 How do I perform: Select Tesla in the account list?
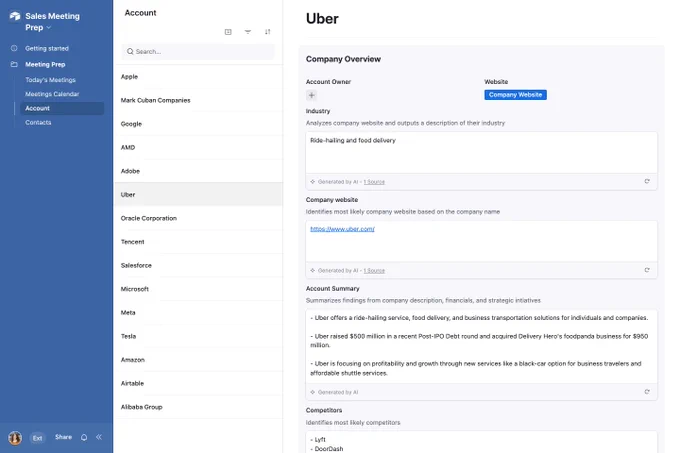click(198, 336)
